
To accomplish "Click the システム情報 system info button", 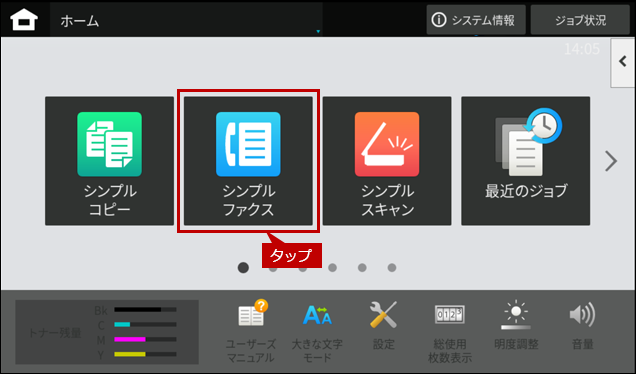I will click(476, 20).
